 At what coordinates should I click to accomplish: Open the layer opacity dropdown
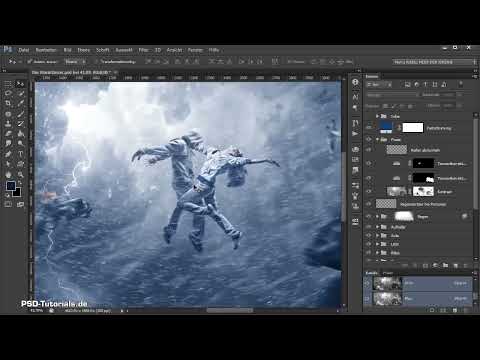460,95
